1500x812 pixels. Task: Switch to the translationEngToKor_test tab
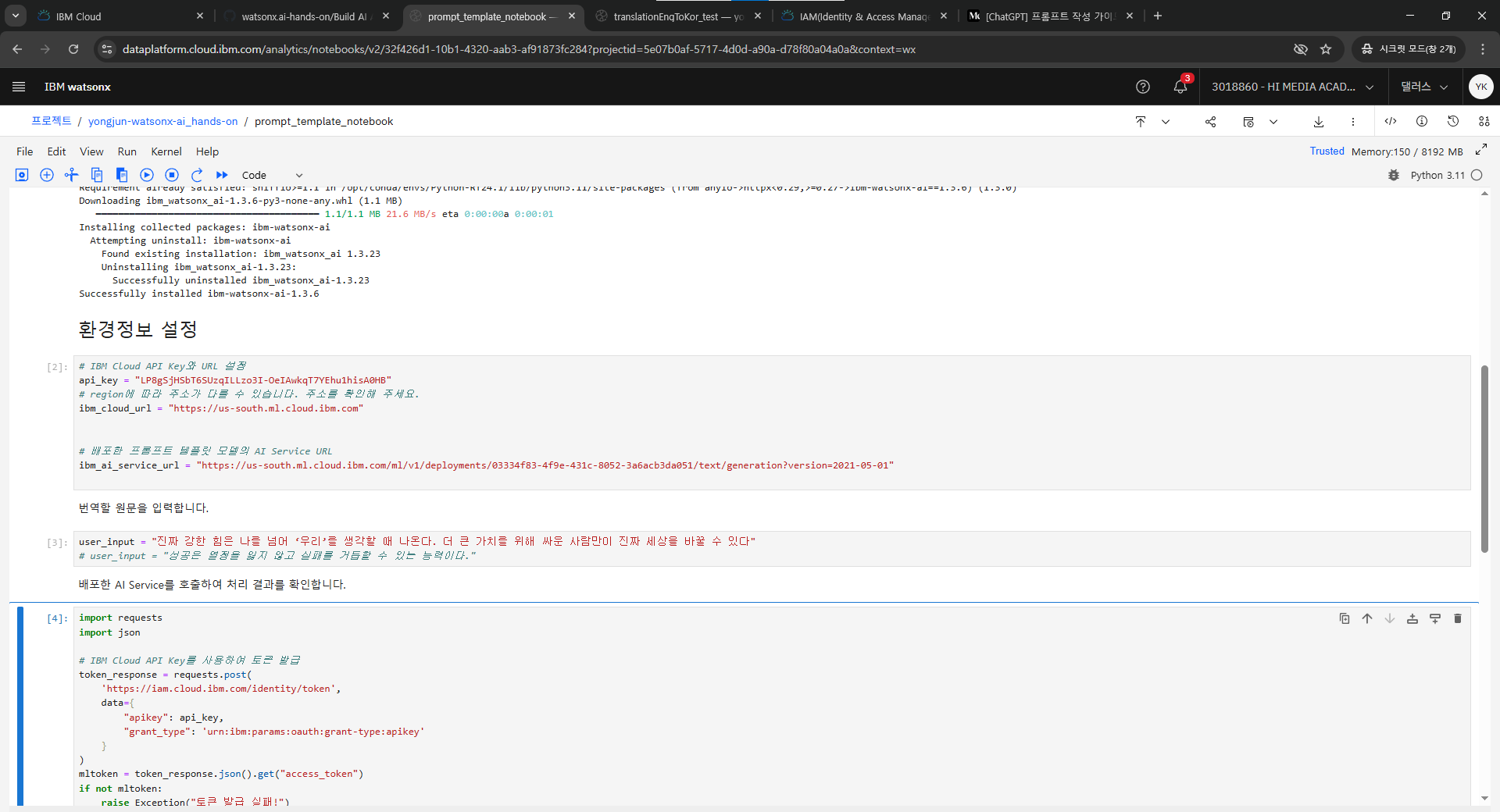coord(680,16)
